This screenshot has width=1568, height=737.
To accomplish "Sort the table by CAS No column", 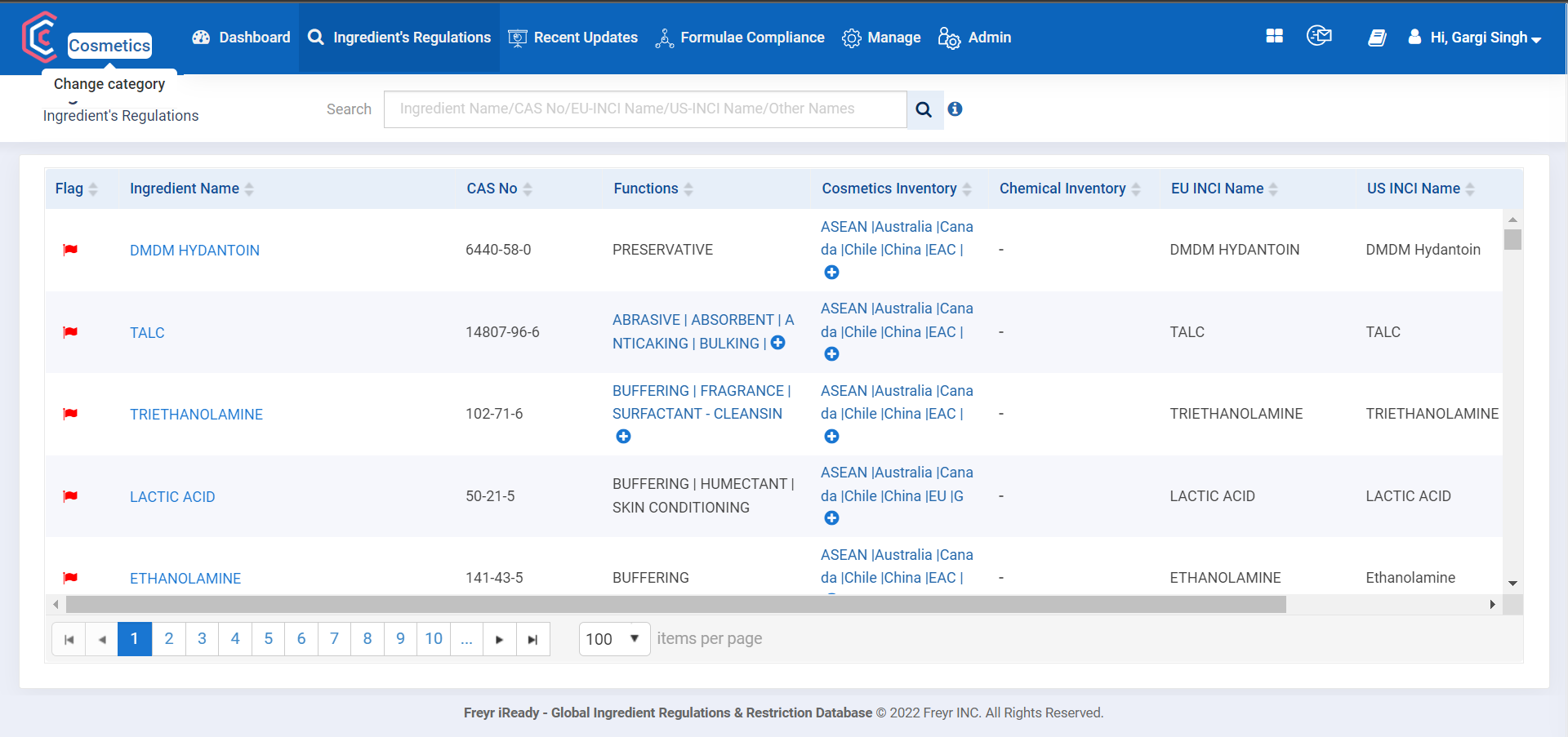I will click(527, 189).
